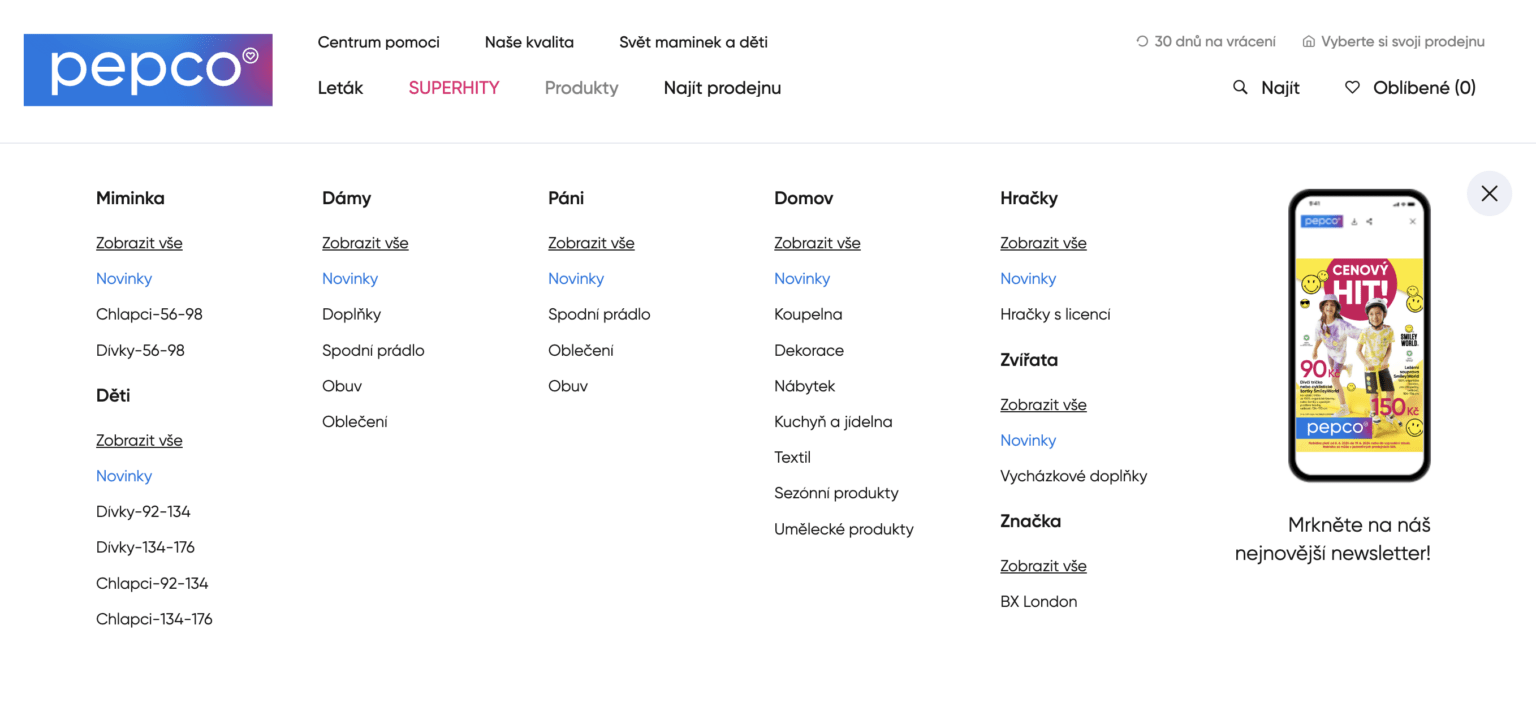Open the Leták menu item
1536x707 pixels.
(x=340, y=88)
